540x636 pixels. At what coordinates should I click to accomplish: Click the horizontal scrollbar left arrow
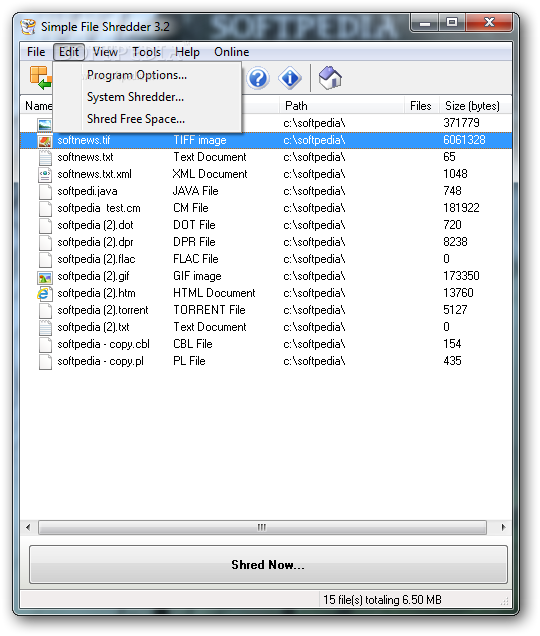[28, 528]
